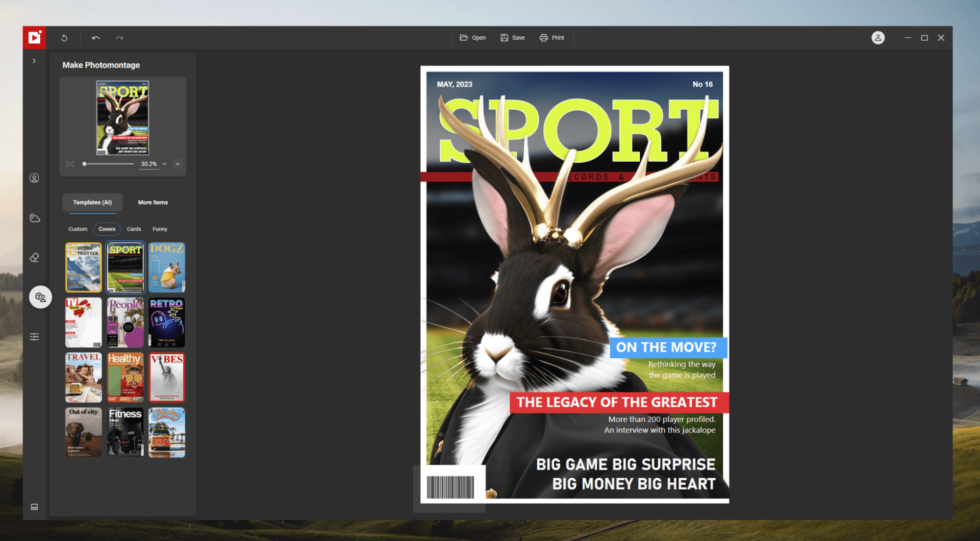This screenshot has width=980, height=541.
Task: Select the eraser tool in sidebar
Action: (34, 257)
